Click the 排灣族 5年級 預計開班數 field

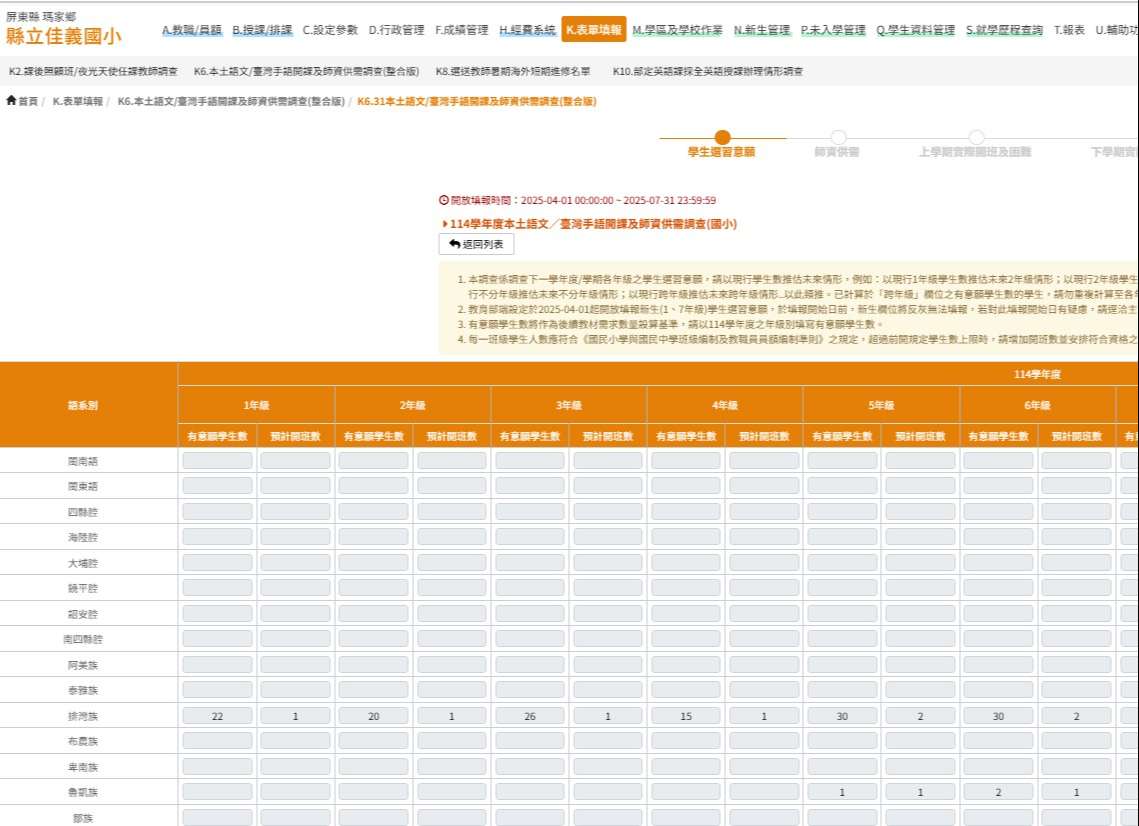pyautogui.click(x=920, y=716)
